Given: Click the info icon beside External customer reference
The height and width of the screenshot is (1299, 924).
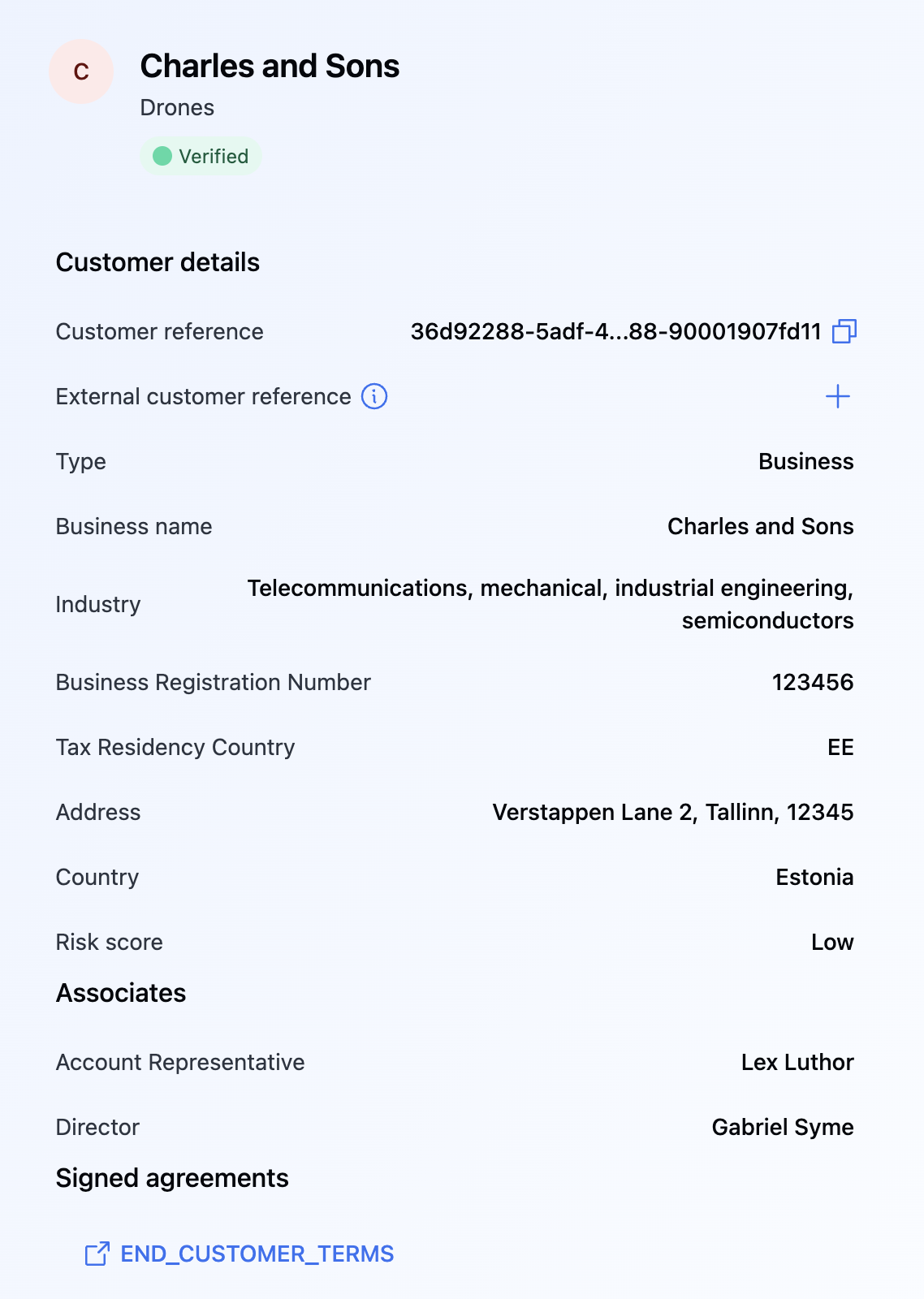Looking at the screenshot, I should (374, 396).
